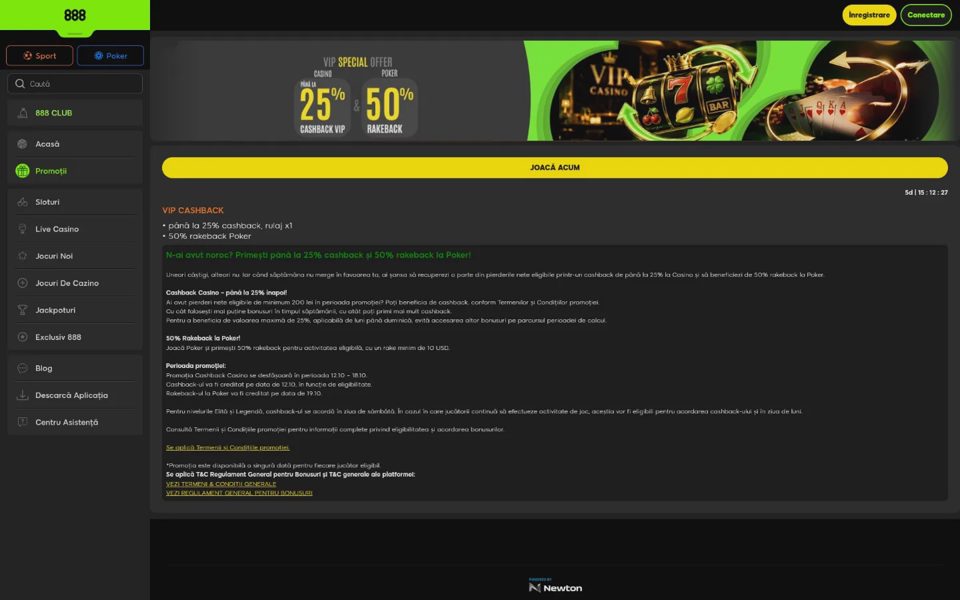Screen dimensions: 960x600
Task: Click the 888 logo
Action: tap(75, 15)
